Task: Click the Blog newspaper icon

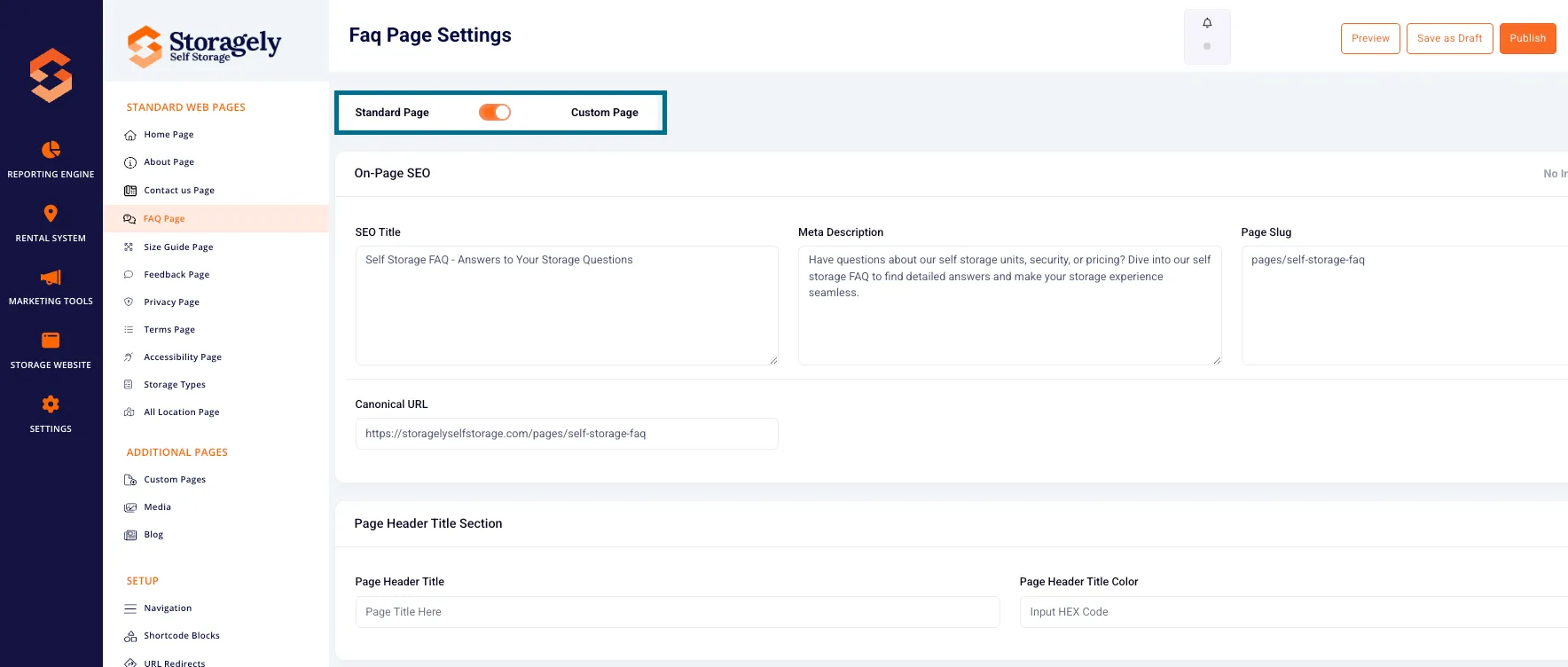Action: click(x=130, y=535)
